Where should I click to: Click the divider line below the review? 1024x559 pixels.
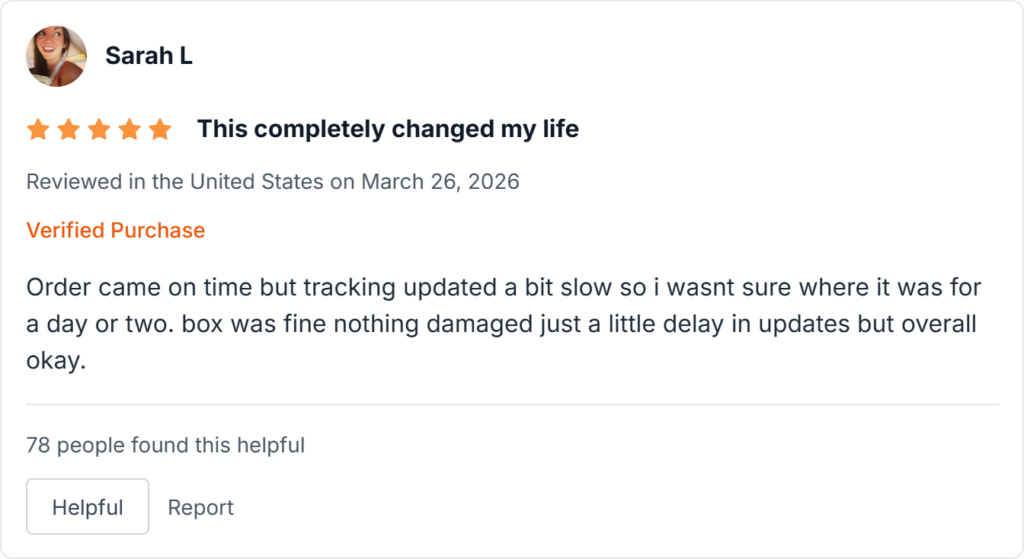click(512, 404)
